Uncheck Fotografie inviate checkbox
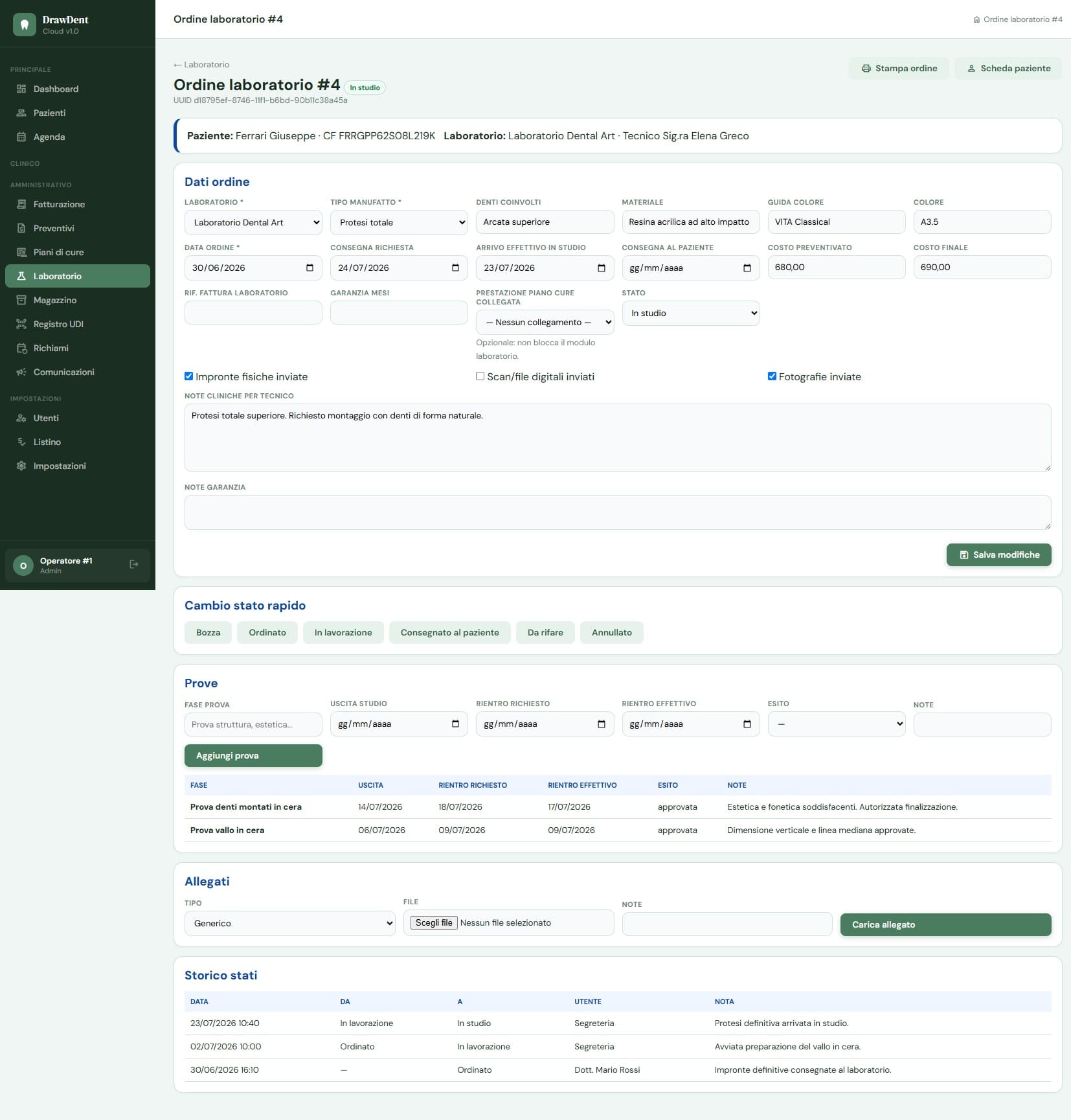1071x1120 pixels. click(x=772, y=376)
